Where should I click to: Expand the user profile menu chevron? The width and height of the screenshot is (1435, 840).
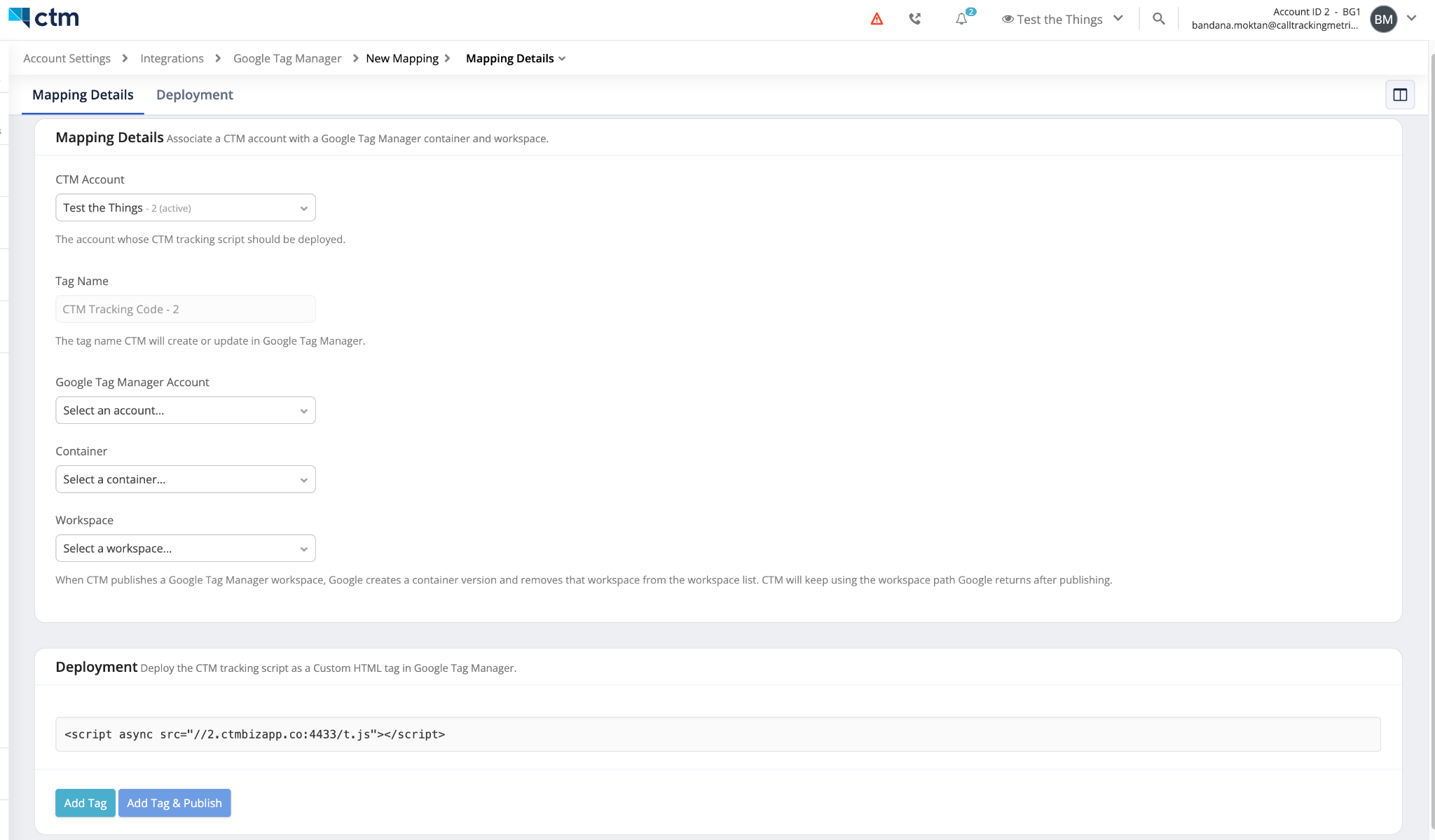pyautogui.click(x=1412, y=19)
